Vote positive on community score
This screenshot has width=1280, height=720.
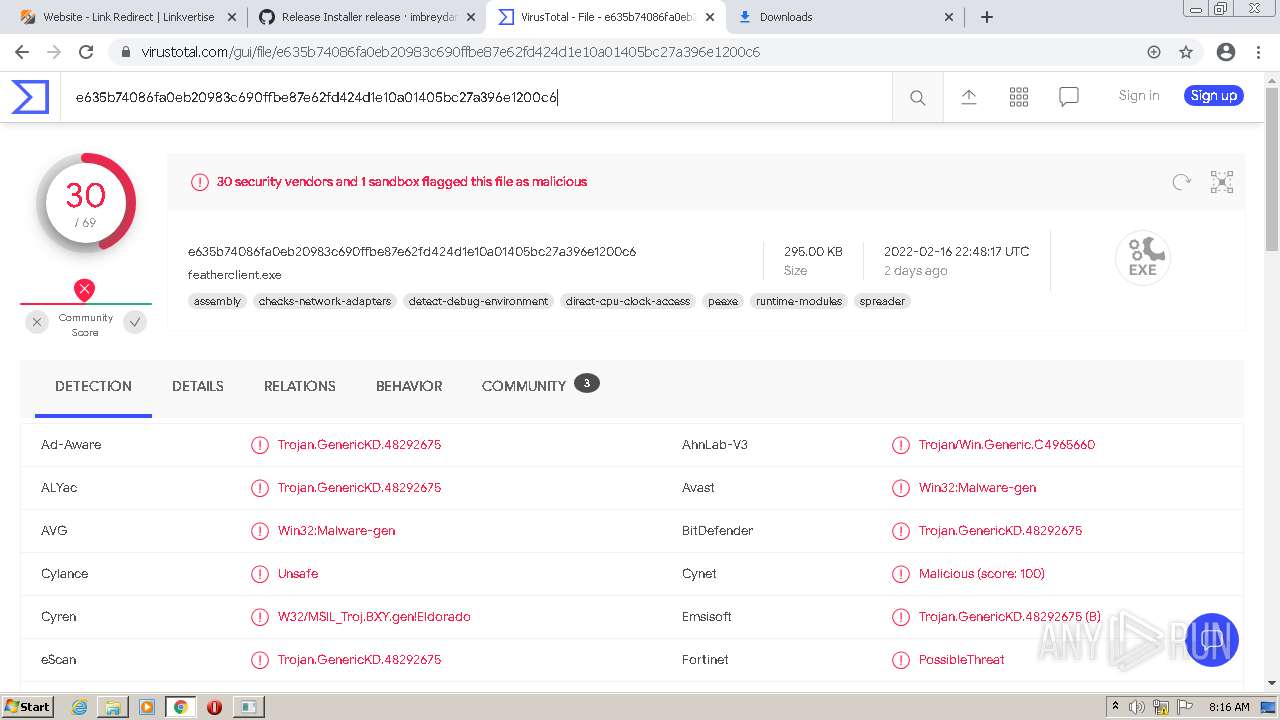[135, 322]
